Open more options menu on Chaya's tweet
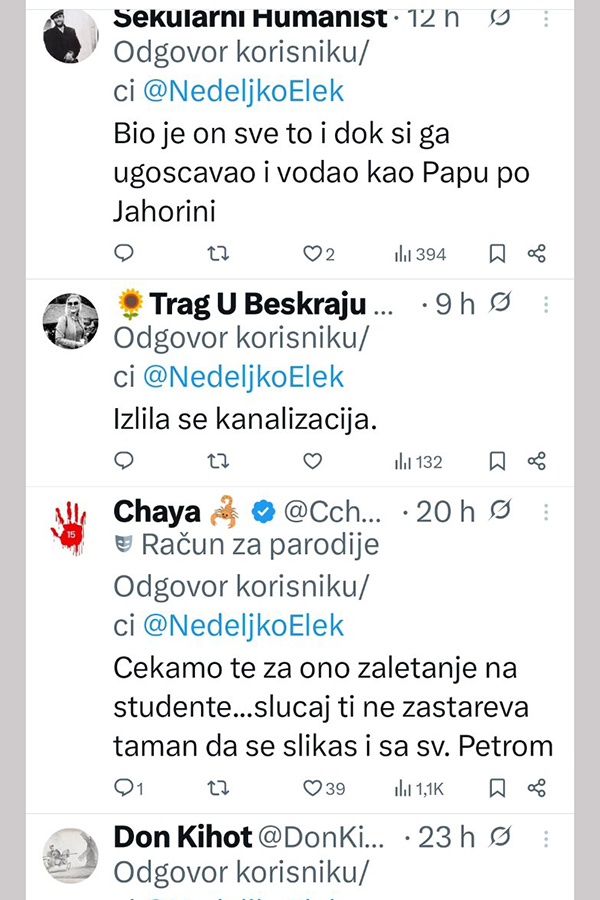The image size is (600, 900). [546, 512]
